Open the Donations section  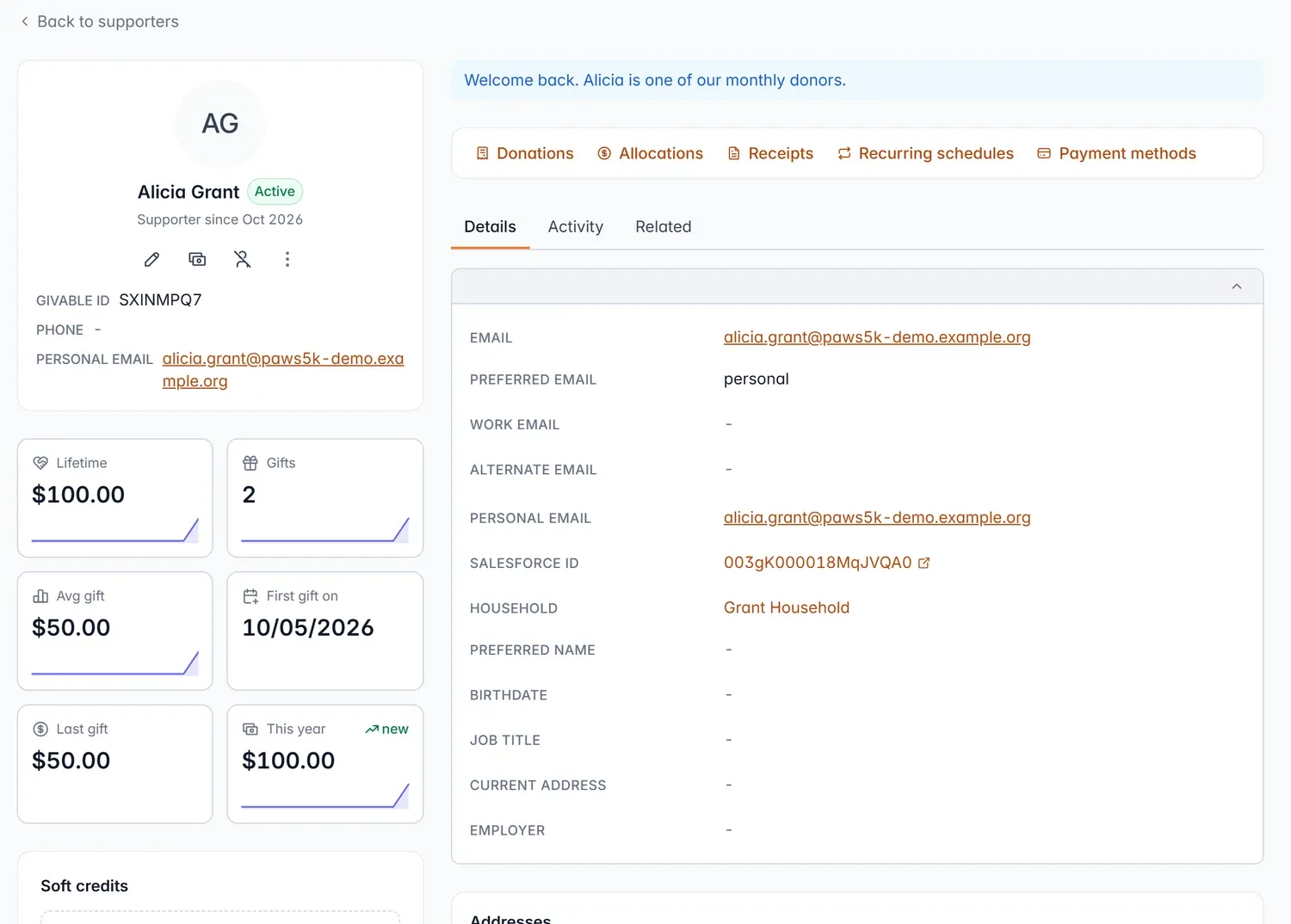tap(525, 153)
